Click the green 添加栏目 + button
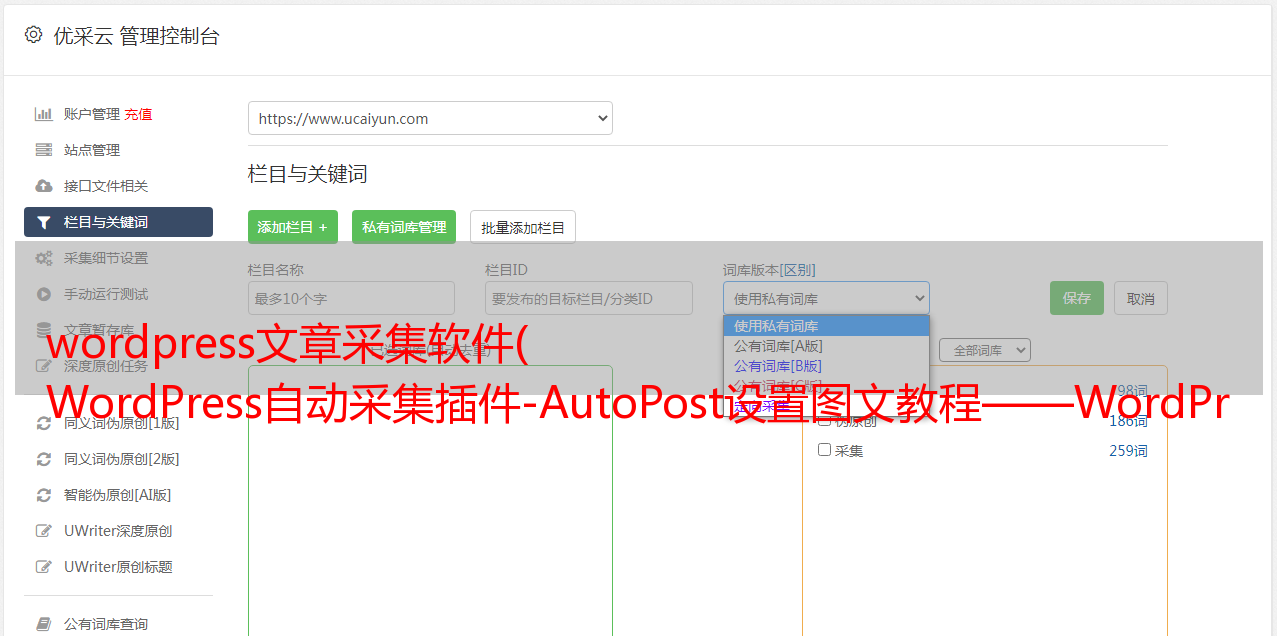Screen dimensions: 1277x636 293,227
